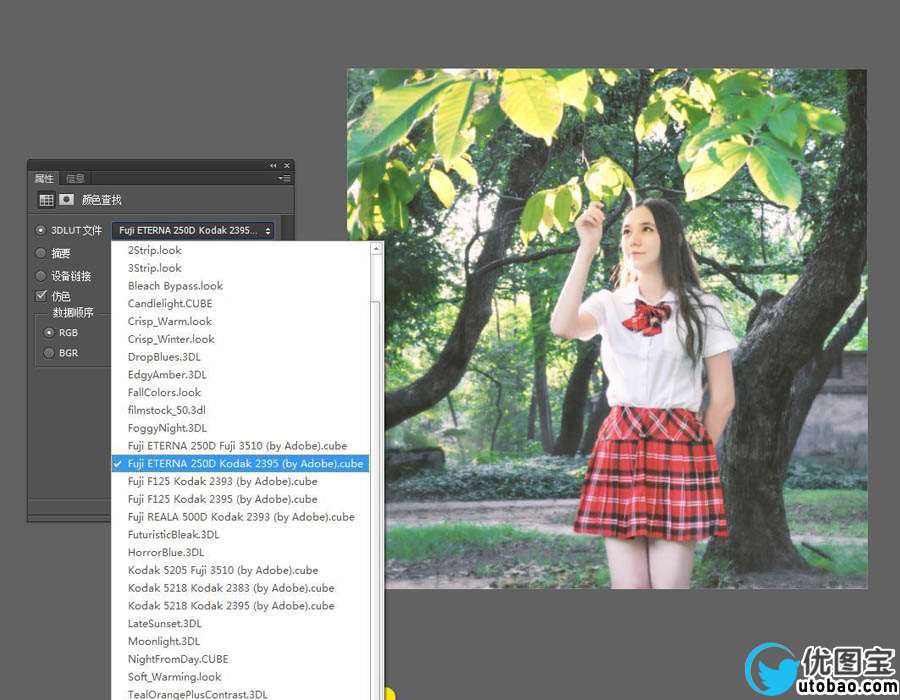Screen dimensions: 900x700
Task: Choose Kodak 5205 Fuji 3510 cube
Action: point(240,570)
